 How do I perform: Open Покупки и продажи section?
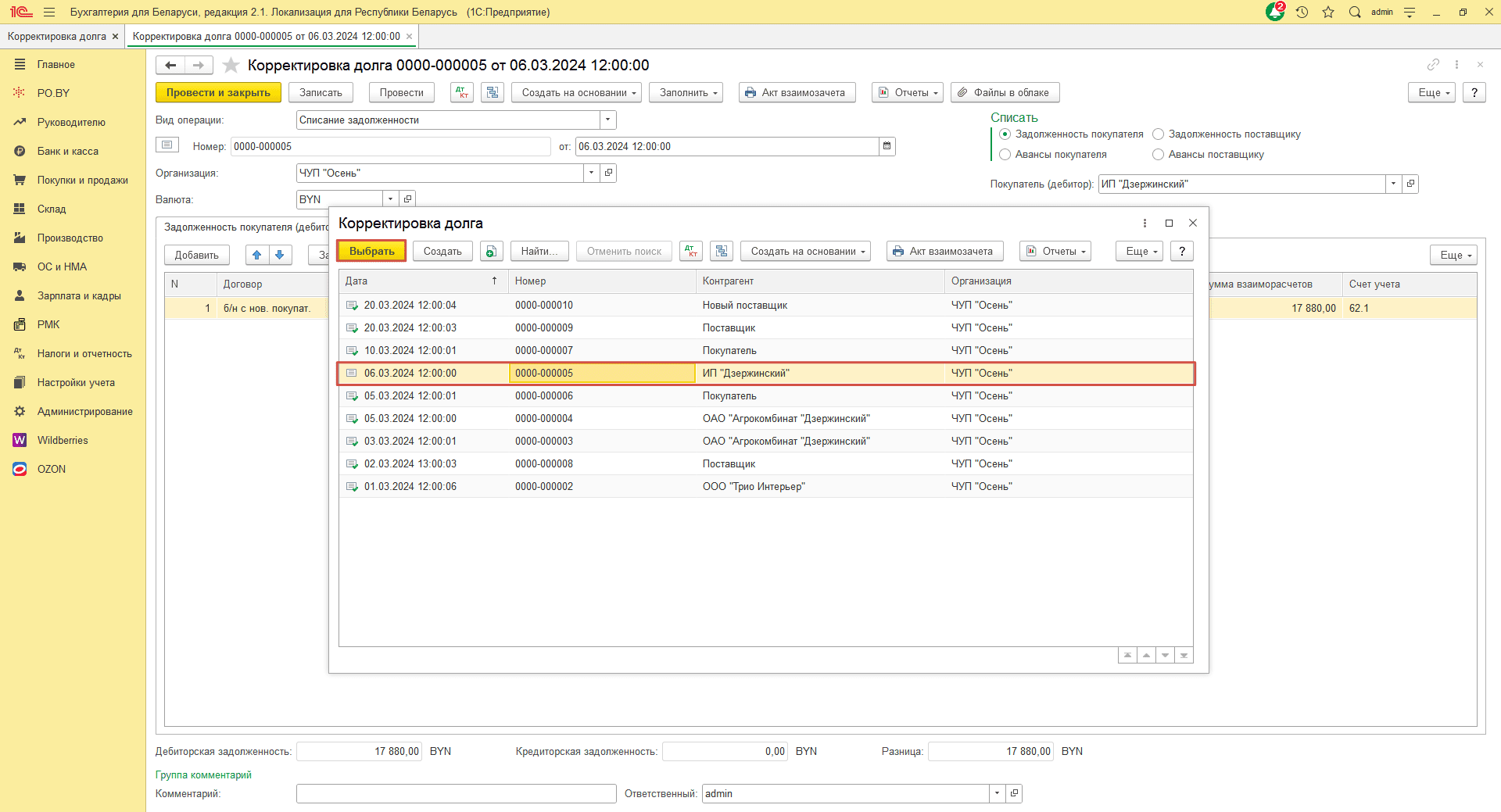(x=83, y=180)
